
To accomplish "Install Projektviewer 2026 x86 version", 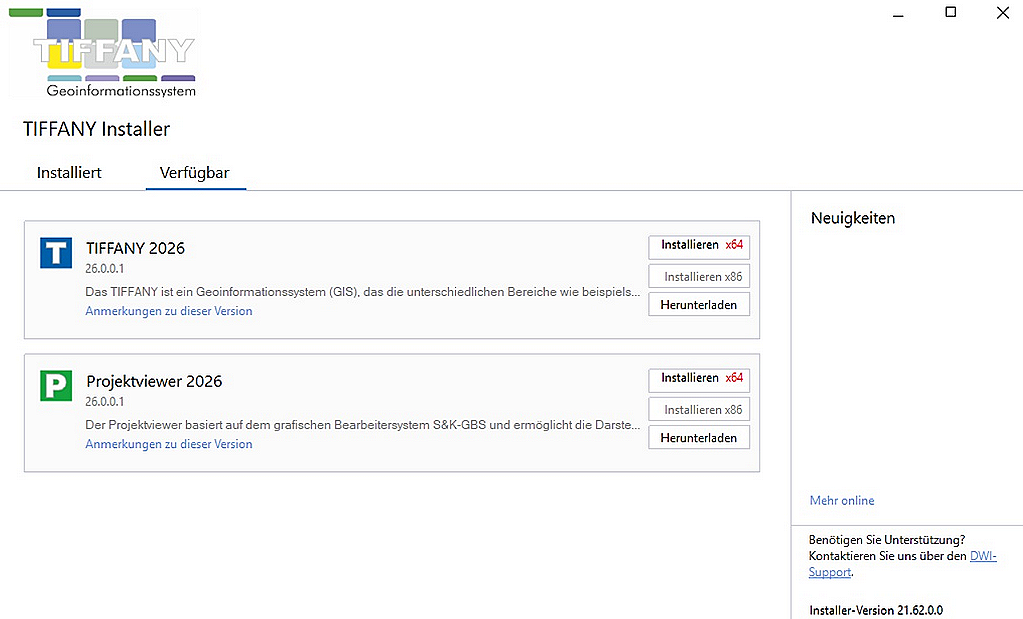I will click(699, 410).
